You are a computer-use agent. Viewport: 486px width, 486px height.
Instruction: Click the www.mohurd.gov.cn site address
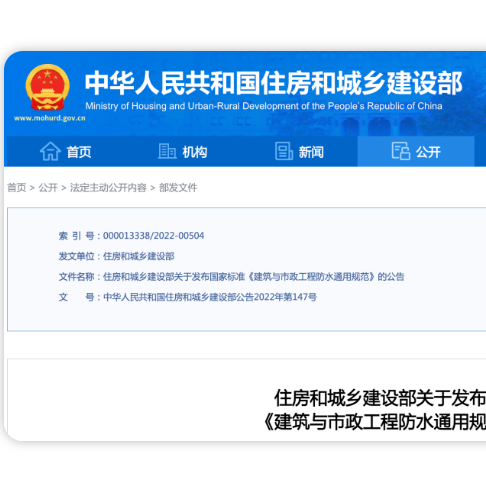[x=50, y=118]
